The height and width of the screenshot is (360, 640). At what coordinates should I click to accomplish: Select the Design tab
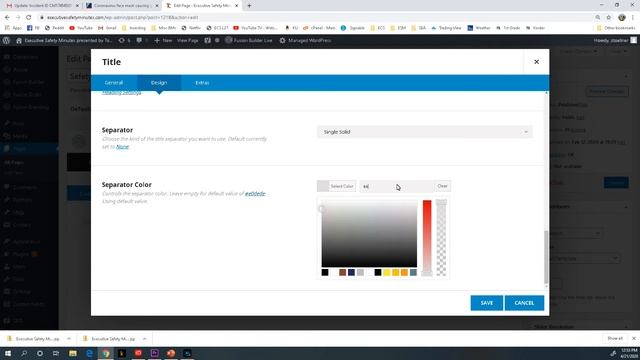(x=159, y=82)
